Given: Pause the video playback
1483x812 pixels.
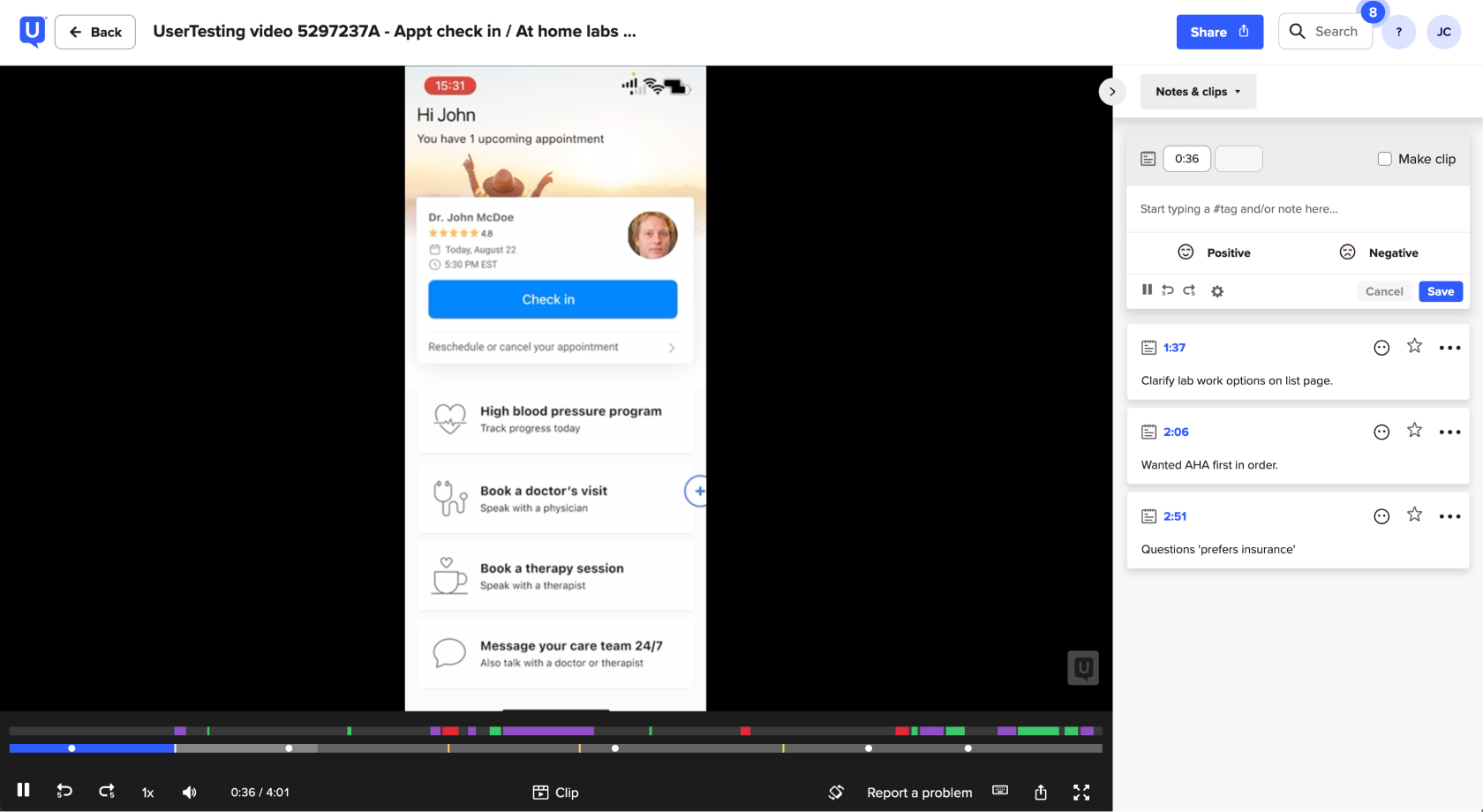Looking at the screenshot, I should [x=24, y=791].
